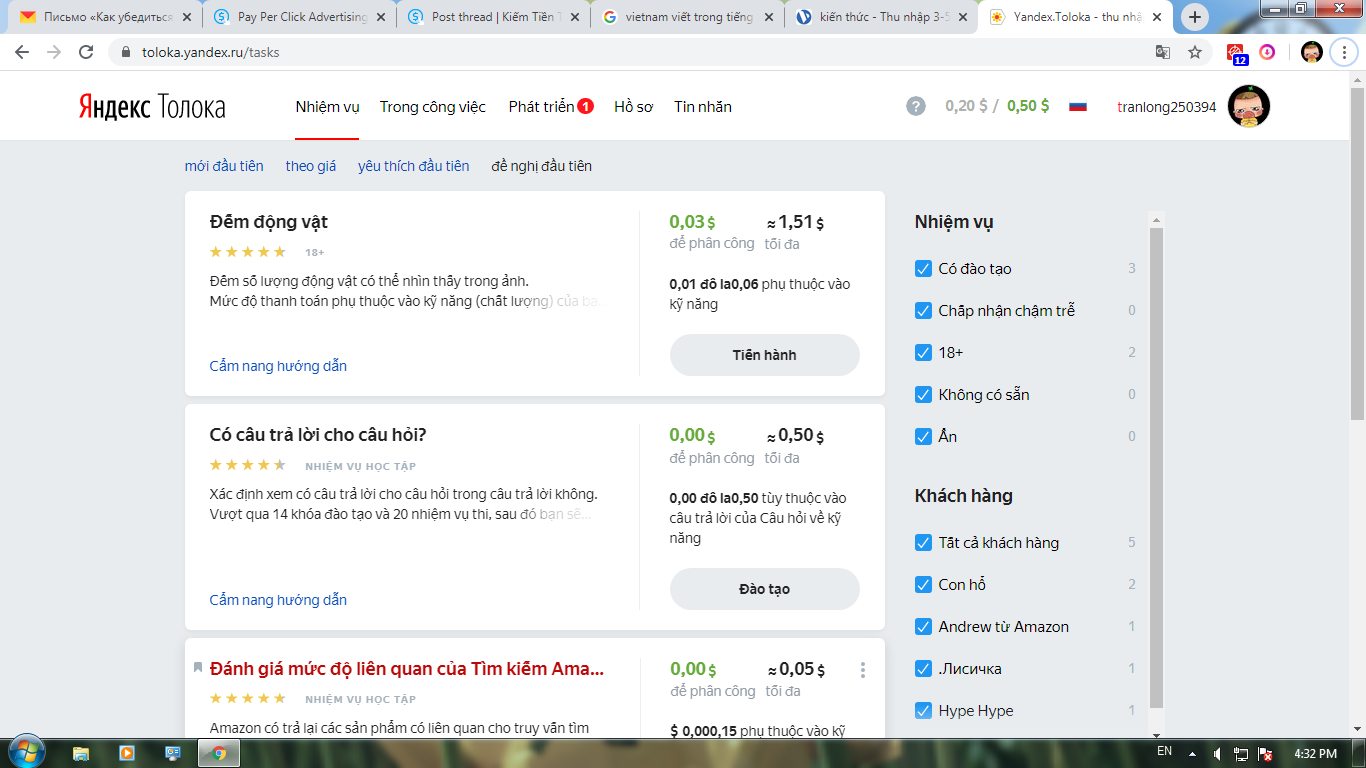Sort tasks by theo giá
This screenshot has width=1366, height=768.
(311, 166)
